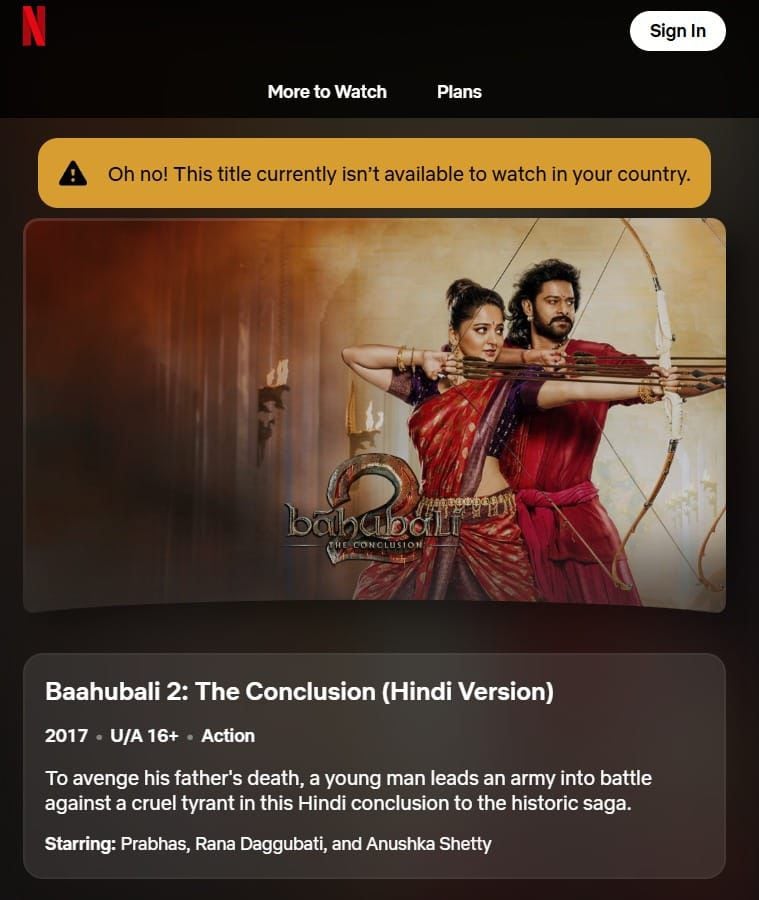Image resolution: width=759 pixels, height=900 pixels.
Task: Click the warning triangle icon
Action: pyautogui.click(x=73, y=173)
